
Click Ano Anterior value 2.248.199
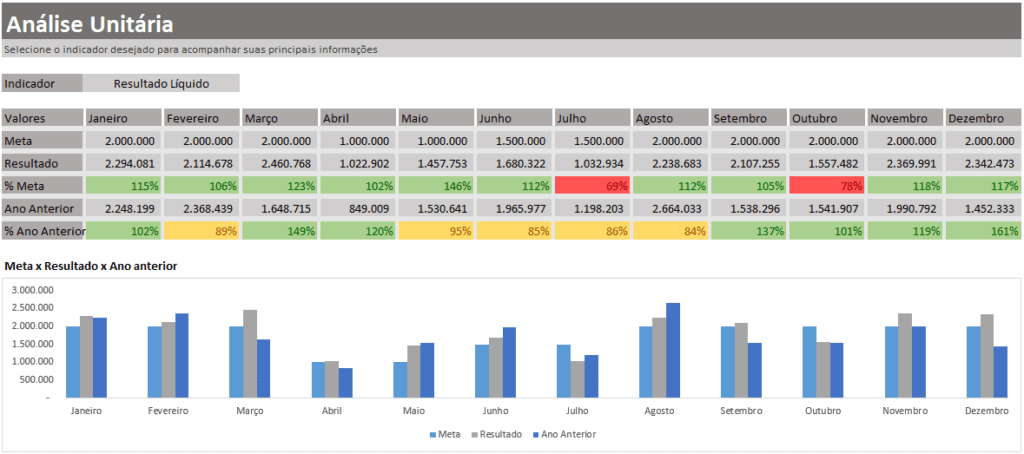123,208
